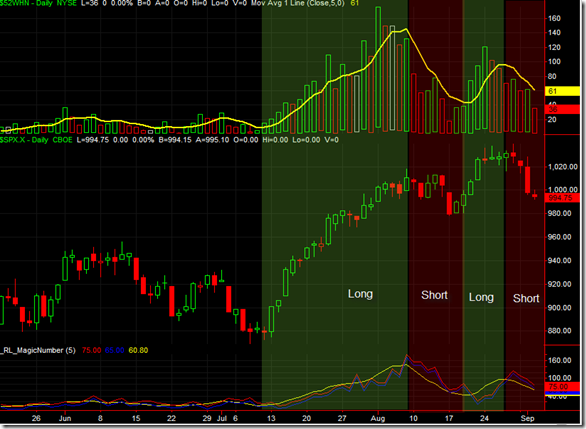This screenshot has height=429, width=586.
Task: Click the Aug month label on date axis
Action: coord(378,418)
